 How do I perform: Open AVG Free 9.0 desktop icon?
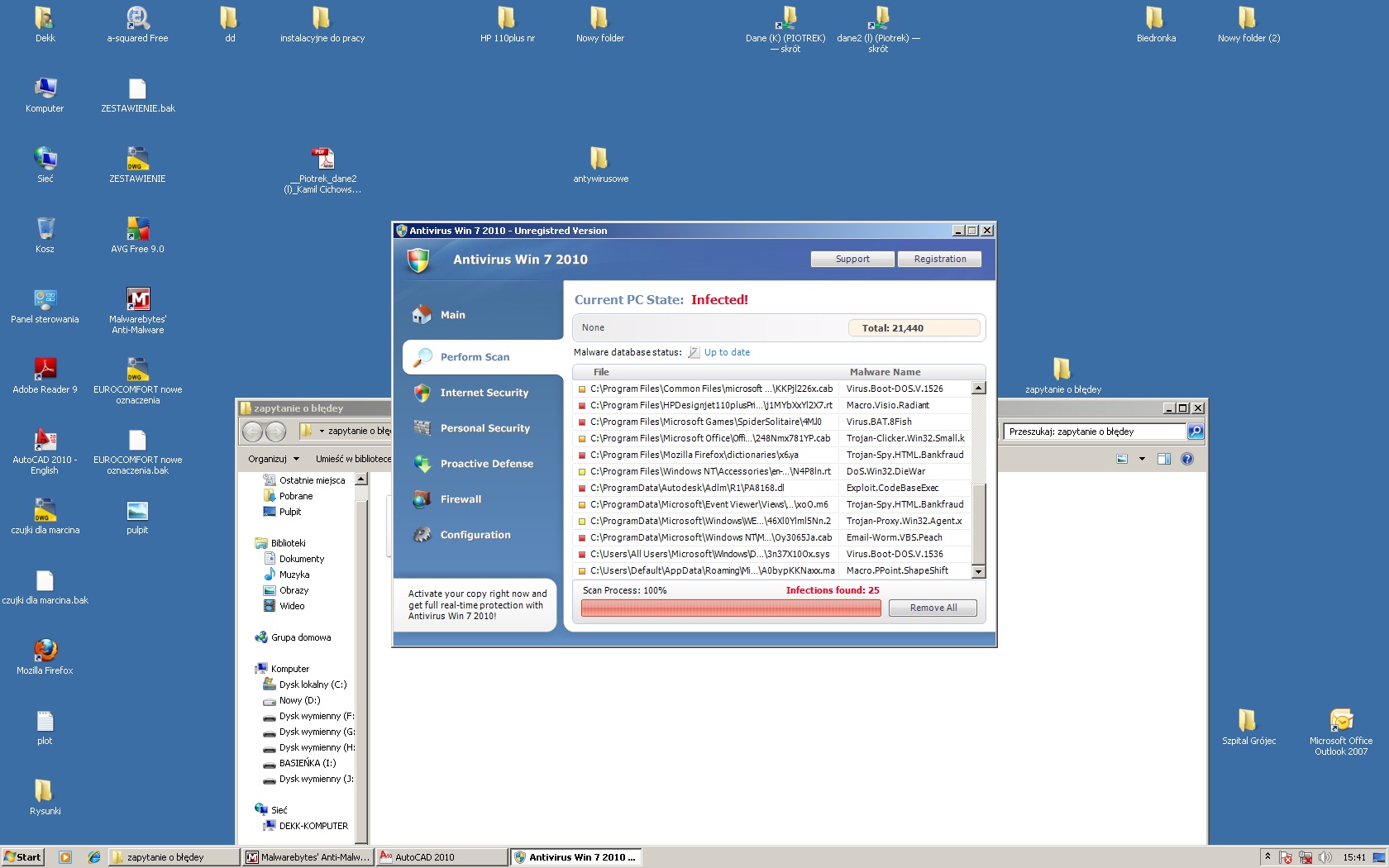[137, 230]
